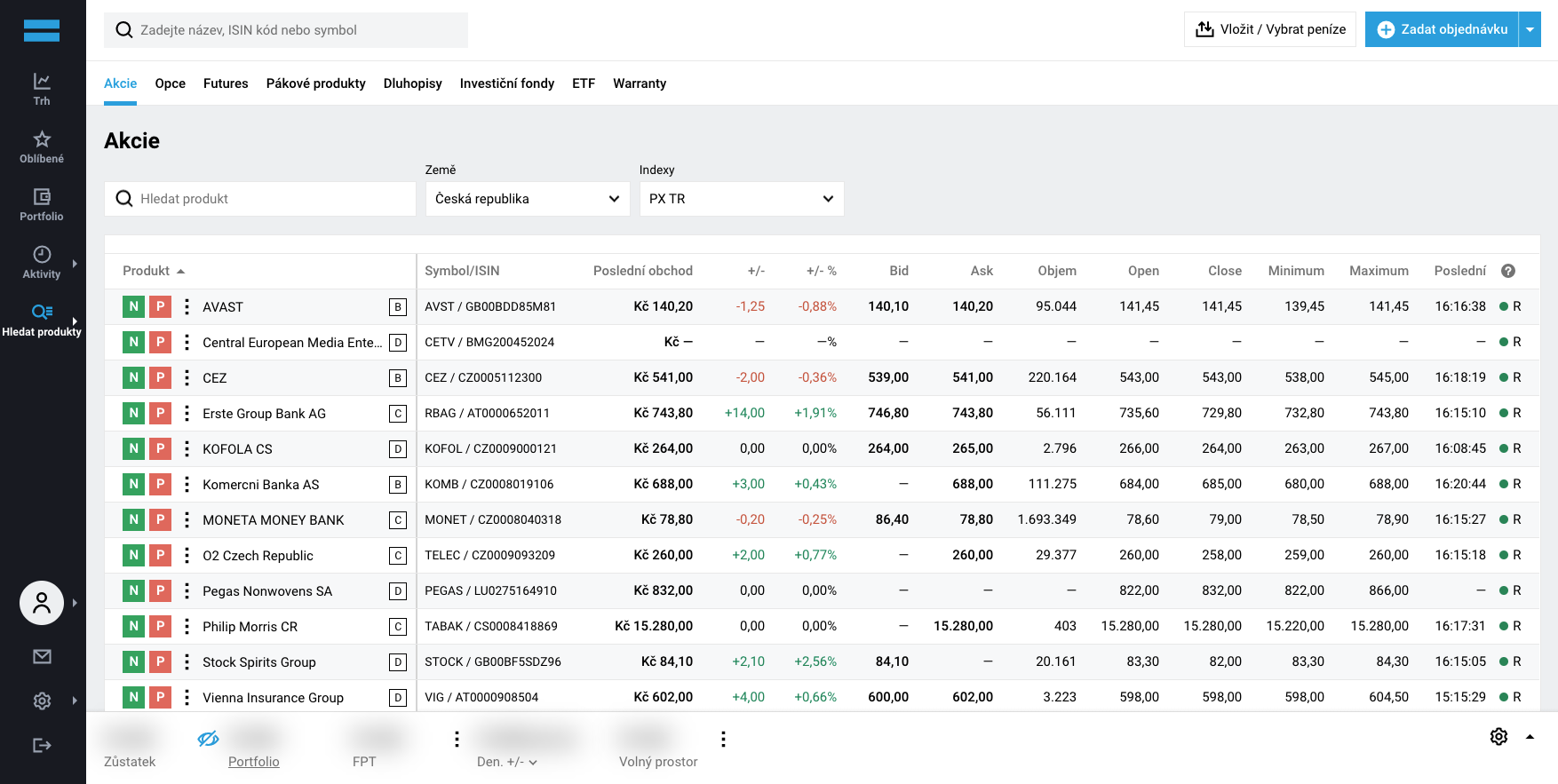Image resolution: width=1558 pixels, height=784 pixels.
Task: Sort by Poslední obchod column header
Action: (x=643, y=271)
